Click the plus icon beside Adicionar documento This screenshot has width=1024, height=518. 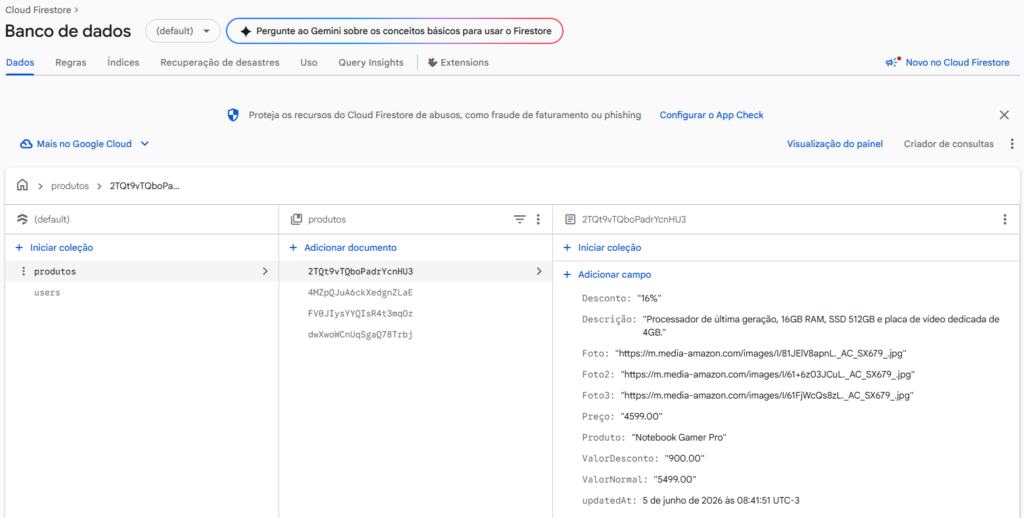(x=293, y=248)
